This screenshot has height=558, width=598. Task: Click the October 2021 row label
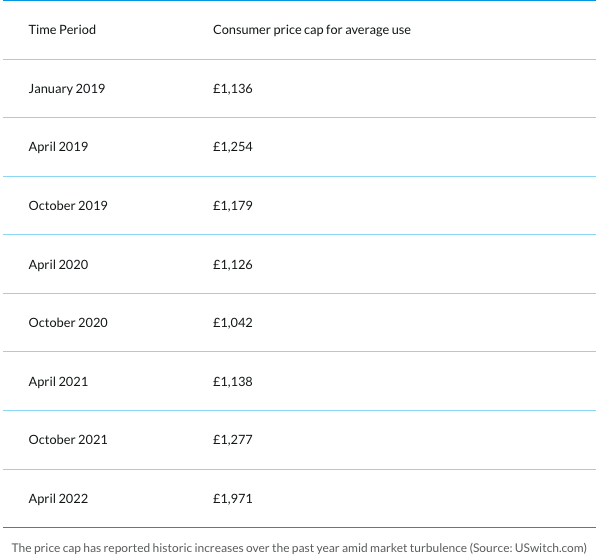pyautogui.click(x=68, y=440)
